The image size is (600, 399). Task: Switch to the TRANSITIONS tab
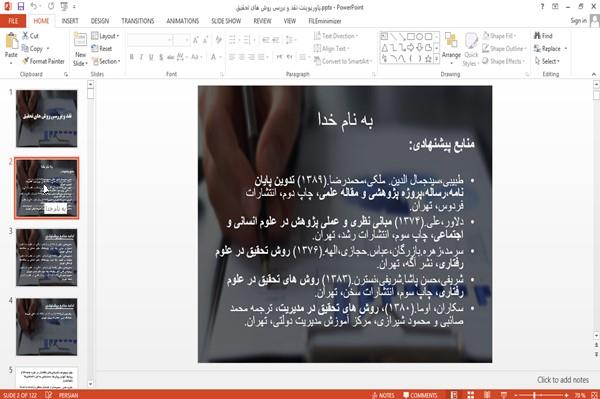pyautogui.click(x=137, y=21)
